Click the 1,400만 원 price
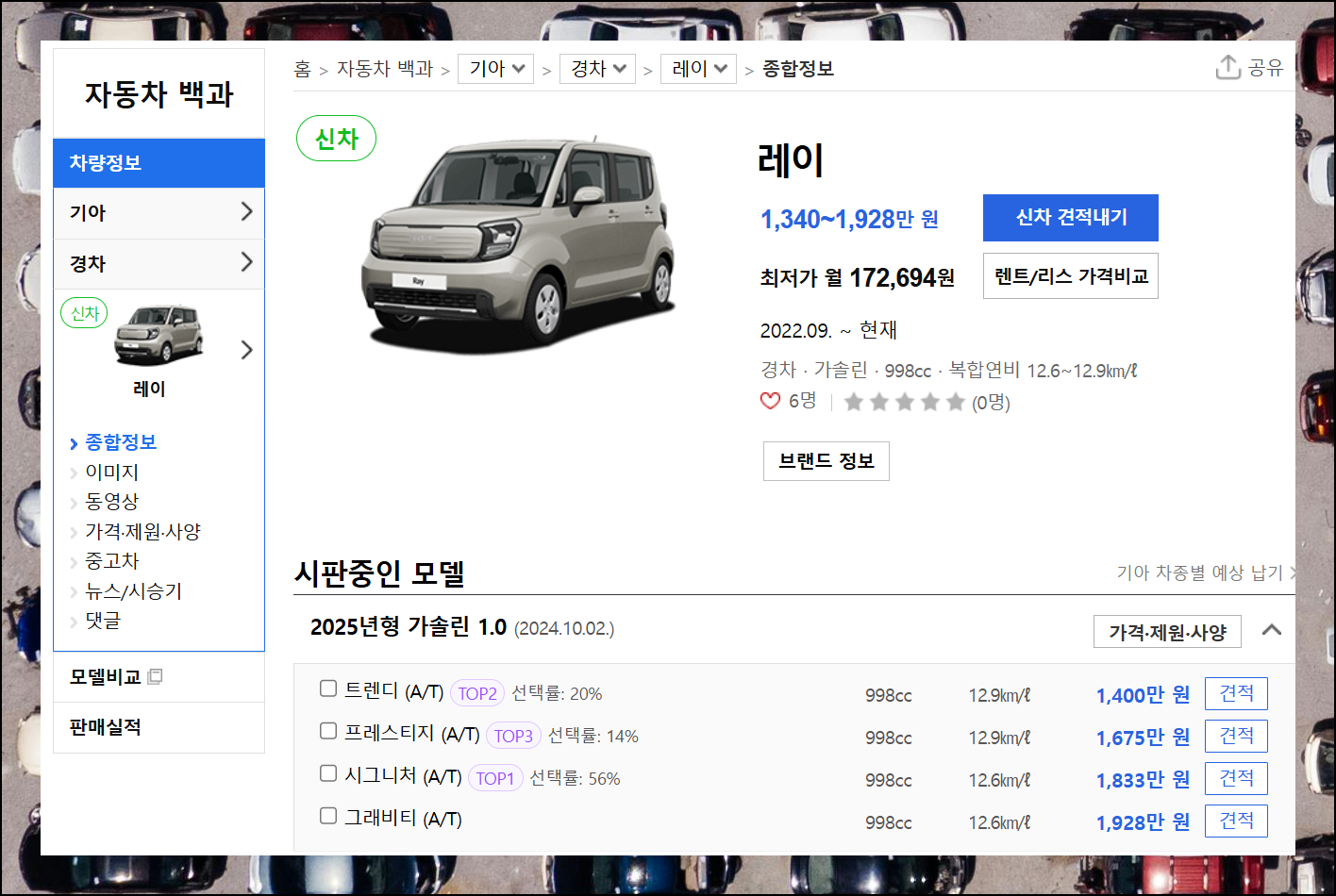Image resolution: width=1336 pixels, height=896 pixels. (1143, 696)
